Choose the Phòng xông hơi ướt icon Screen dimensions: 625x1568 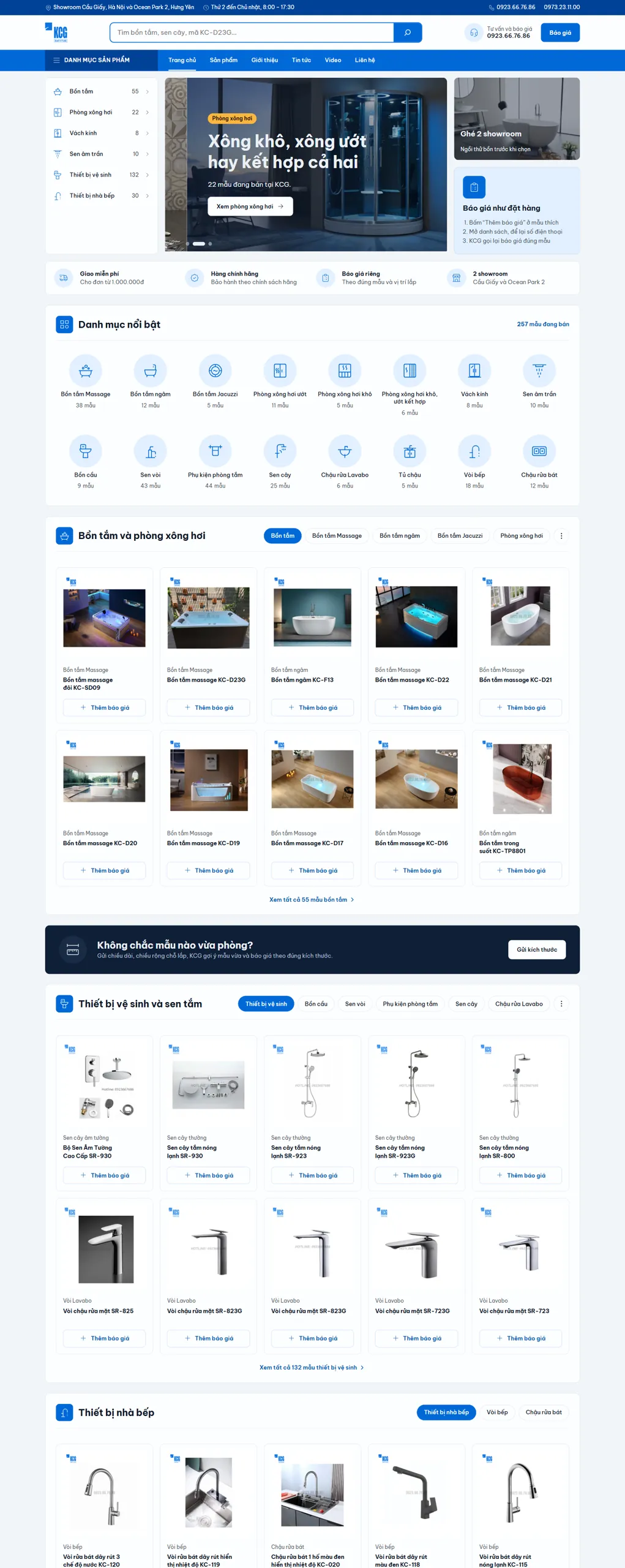coord(280,370)
